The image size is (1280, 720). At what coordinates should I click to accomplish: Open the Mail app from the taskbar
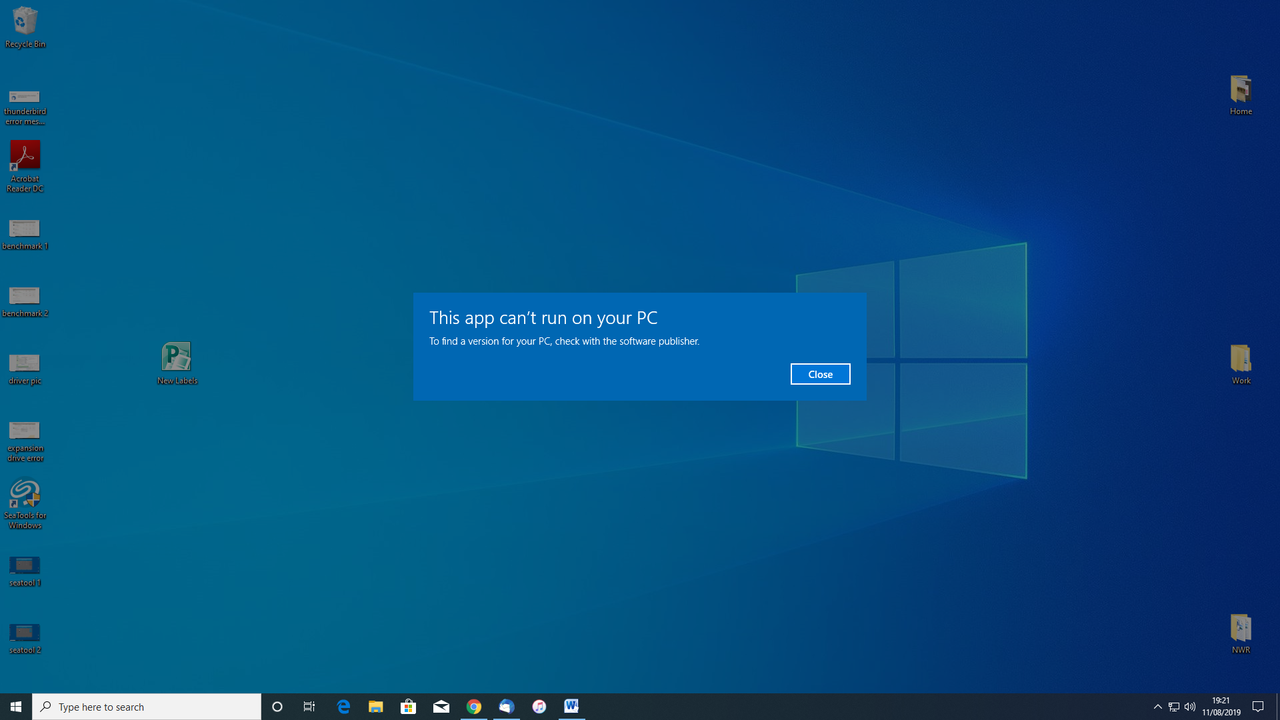pyautogui.click(x=441, y=707)
